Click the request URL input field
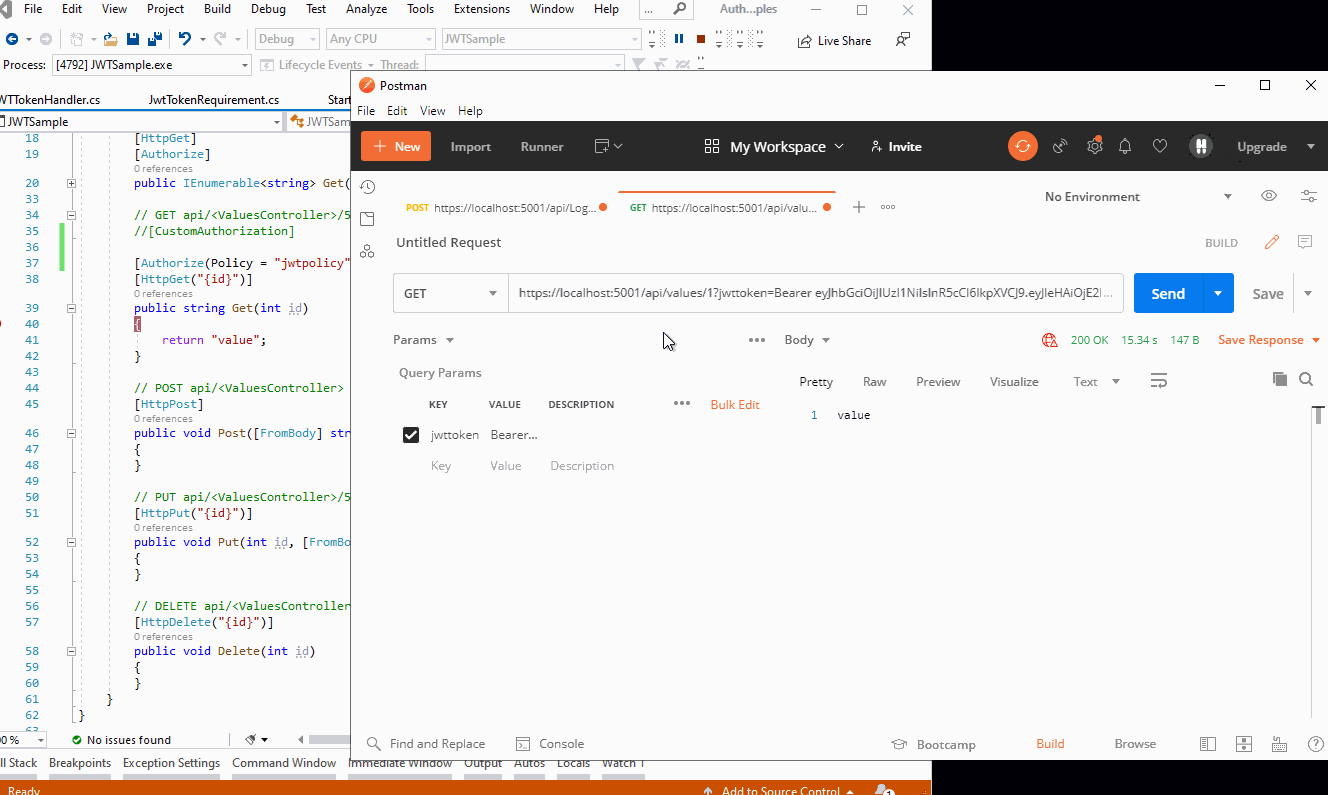This screenshot has width=1328, height=795. click(815, 293)
